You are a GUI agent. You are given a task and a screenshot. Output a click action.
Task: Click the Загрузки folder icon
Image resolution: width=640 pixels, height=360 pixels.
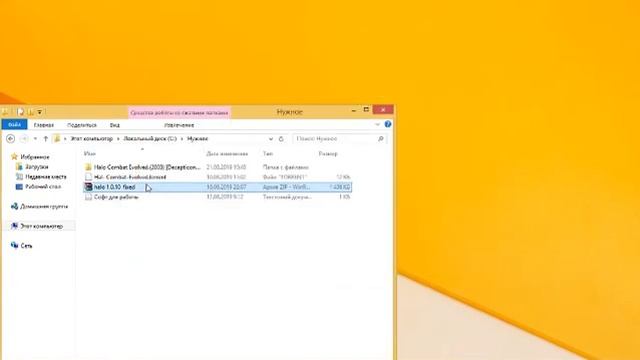[19, 167]
